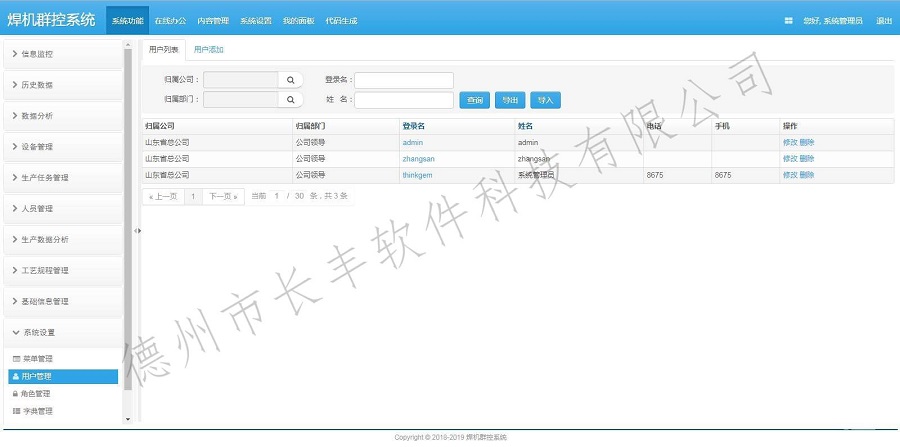Open 菜单管理 with the menu icon
This screenshot has height=447, width=900.
(37, 358)
